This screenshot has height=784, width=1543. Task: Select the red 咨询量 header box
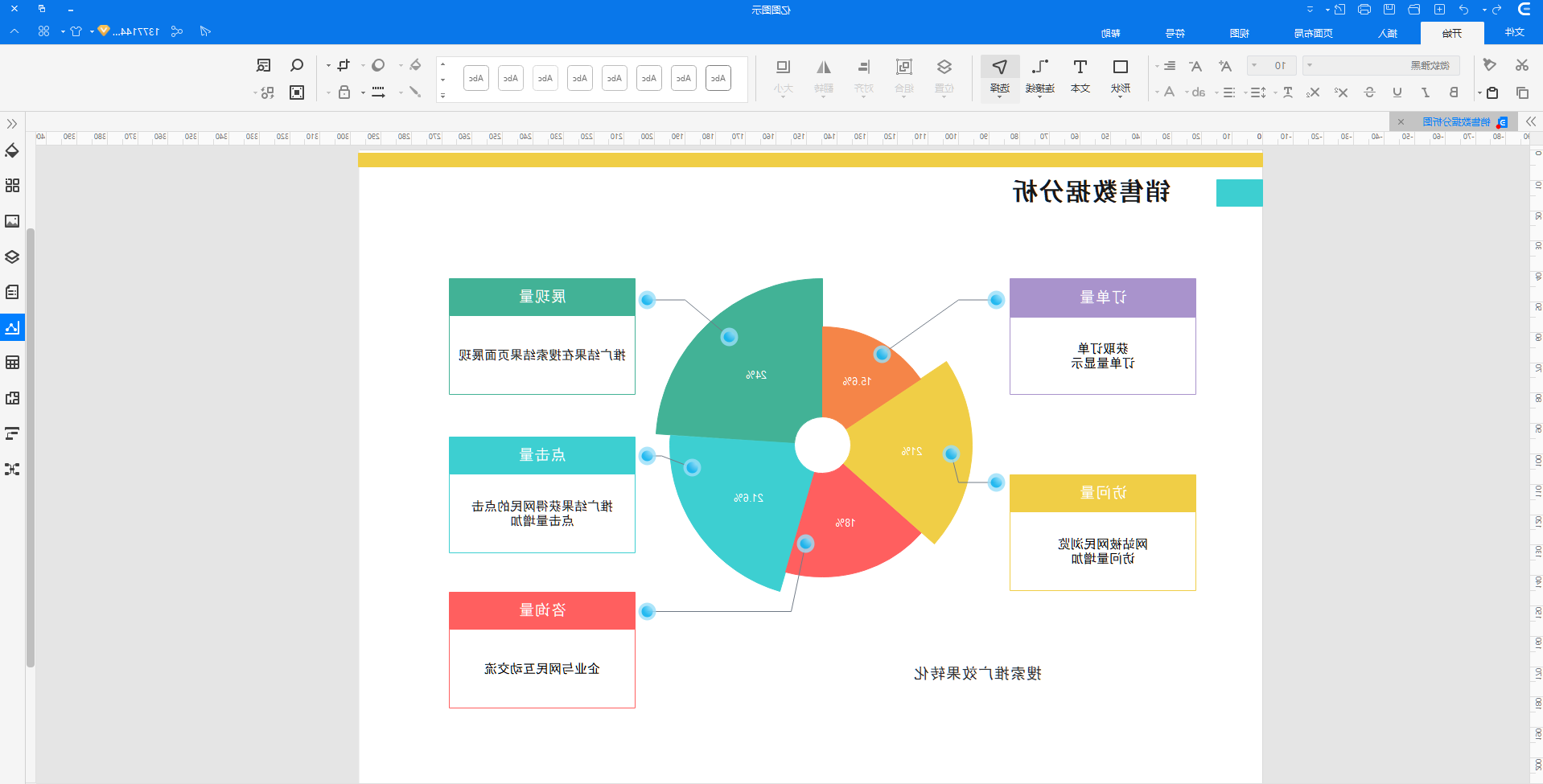pos(542,610)
